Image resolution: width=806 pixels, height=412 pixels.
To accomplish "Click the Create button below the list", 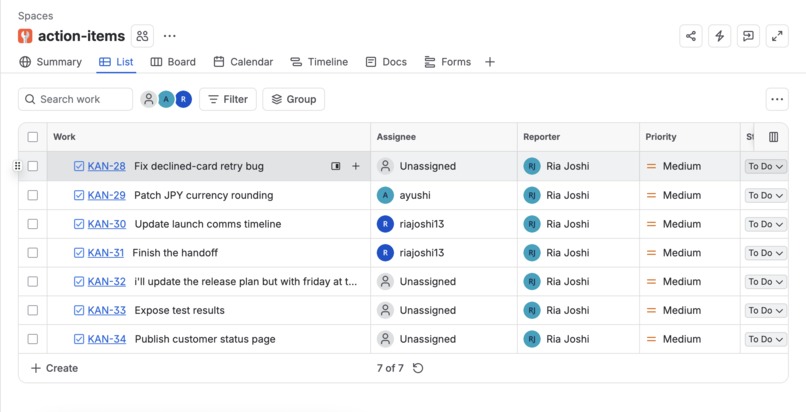I will point(54,368).
